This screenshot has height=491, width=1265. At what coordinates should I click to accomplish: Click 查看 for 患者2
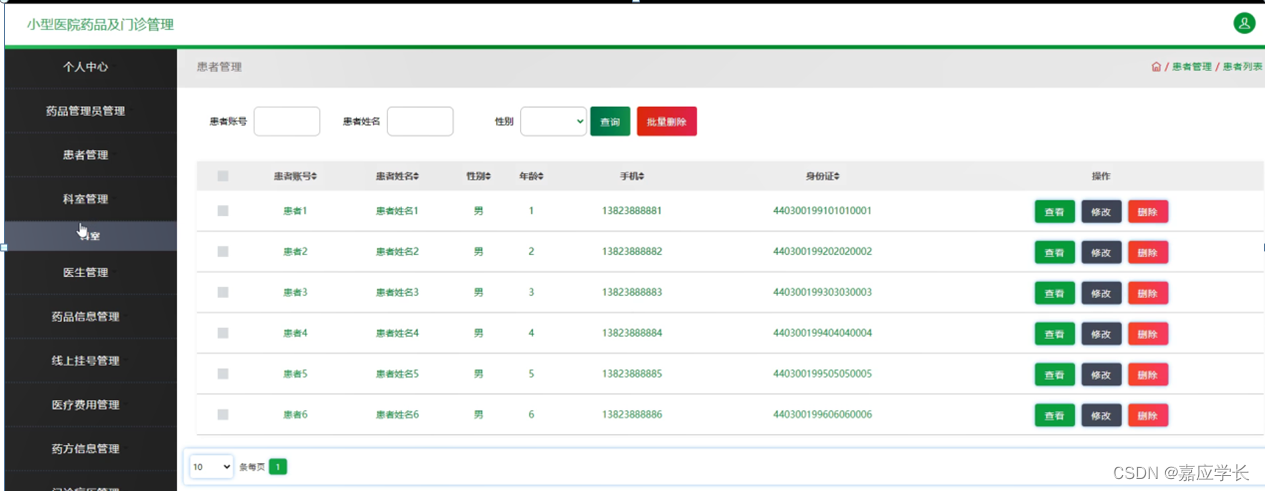click(1055, 252)
